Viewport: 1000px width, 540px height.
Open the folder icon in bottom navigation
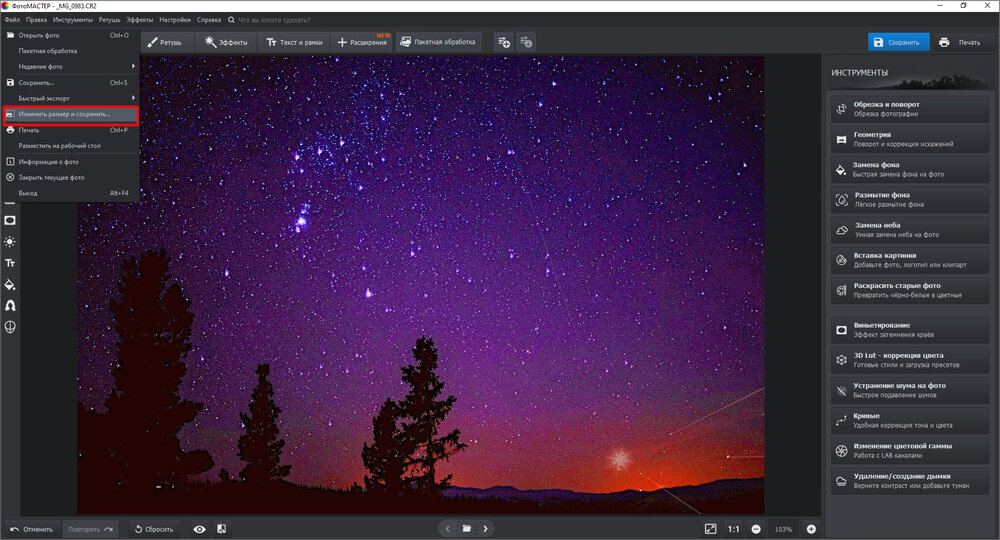465,528
